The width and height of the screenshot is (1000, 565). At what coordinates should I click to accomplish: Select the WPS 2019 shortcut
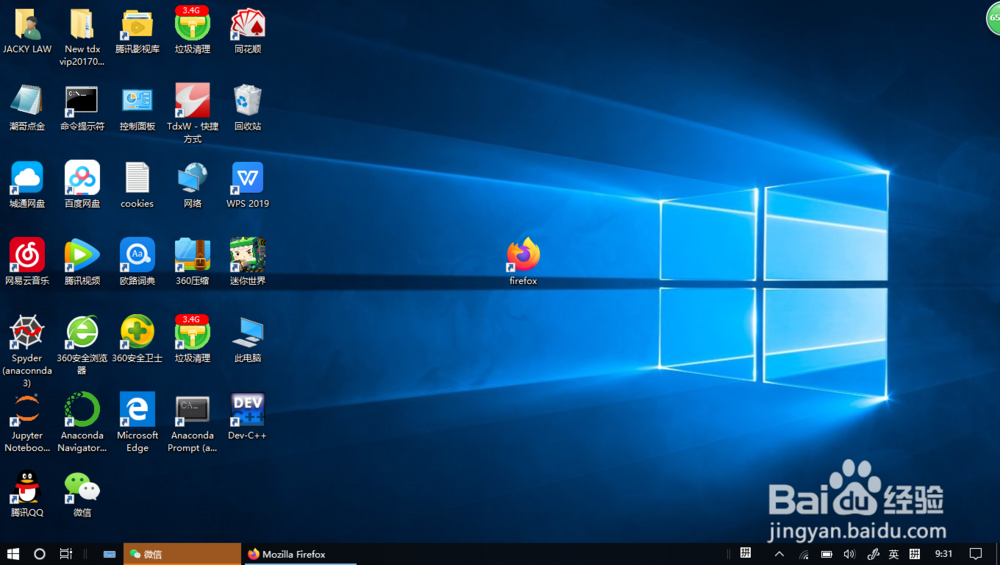tap(247, 178)
